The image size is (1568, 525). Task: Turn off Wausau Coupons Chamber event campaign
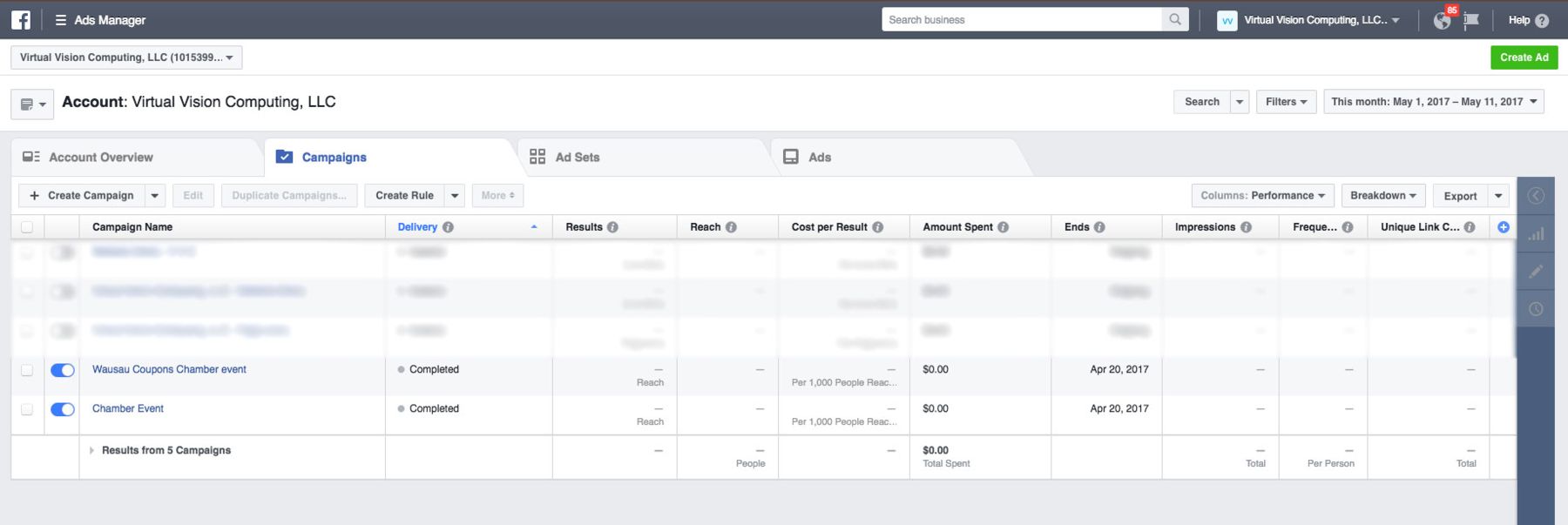pyautogui.click(x=63, y=370)
